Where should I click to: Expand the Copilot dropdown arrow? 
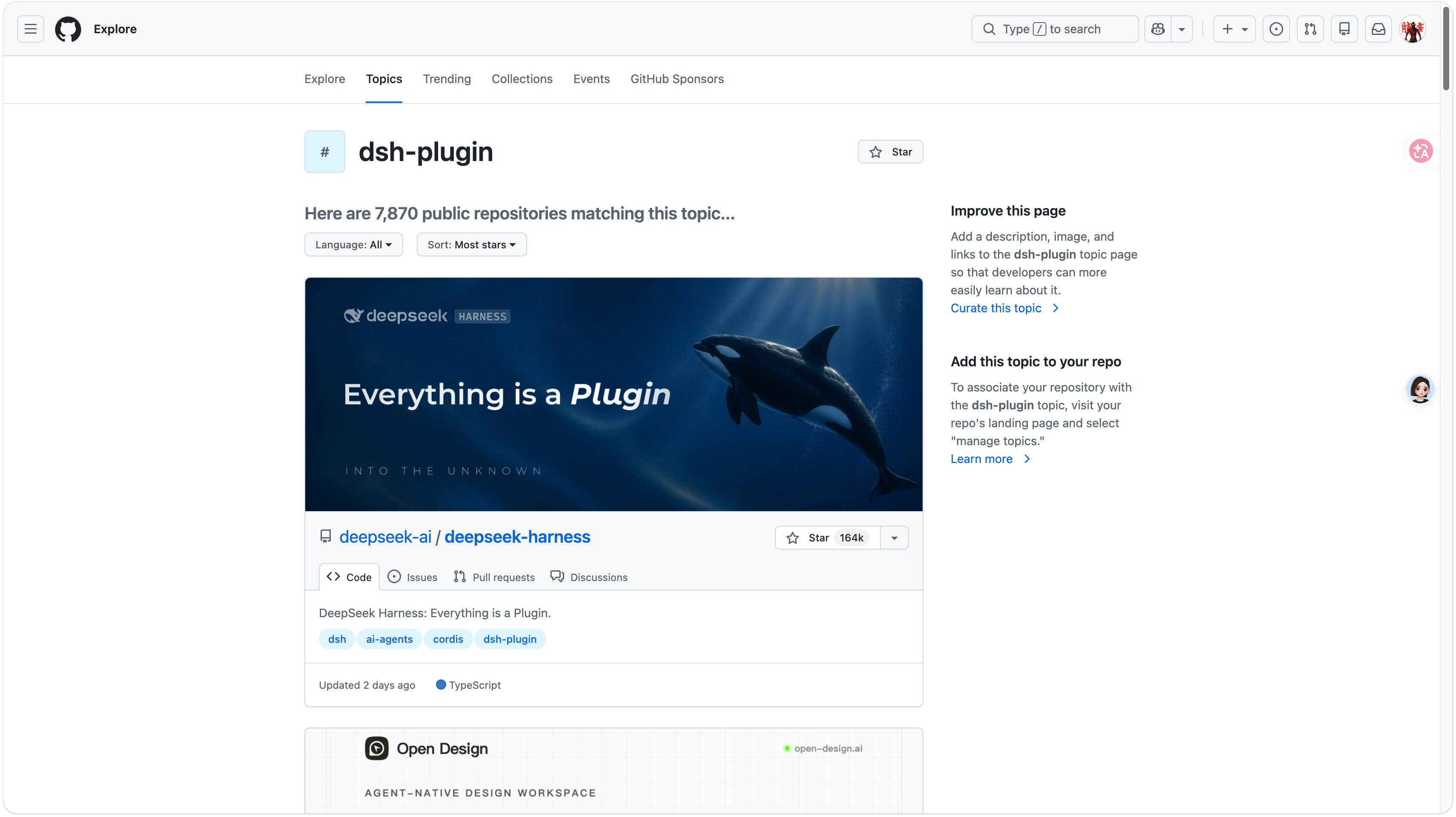[x=1182, y=29]
